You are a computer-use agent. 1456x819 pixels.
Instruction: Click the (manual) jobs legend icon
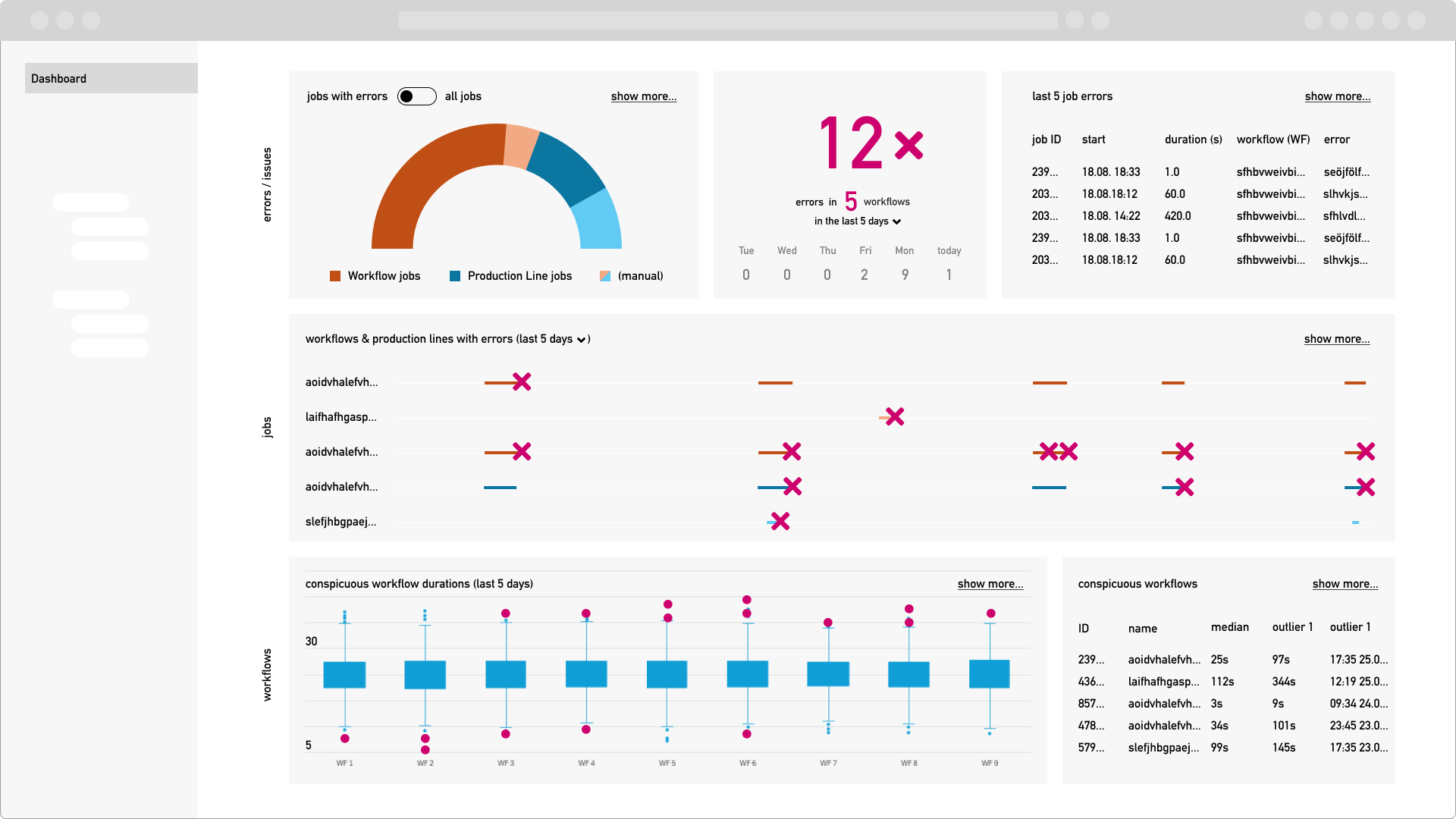coord(605,276)
